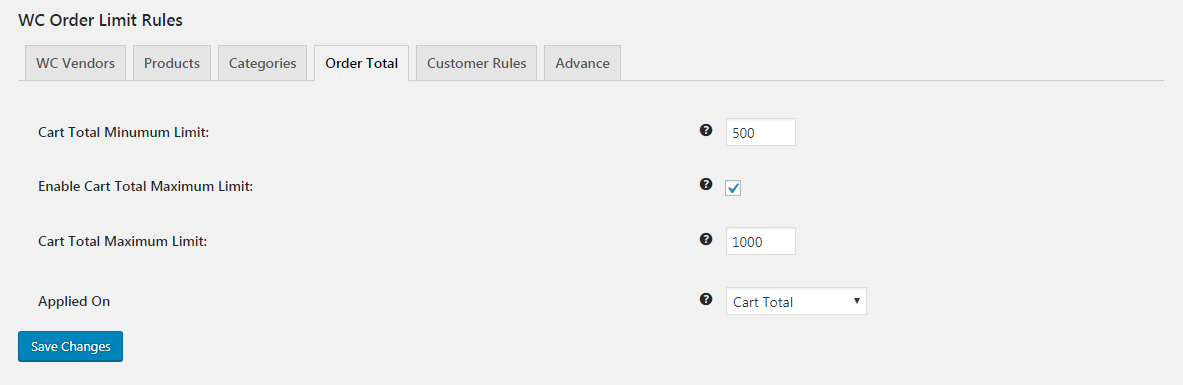Click the Save Changes button

click(x=71, y=346)
